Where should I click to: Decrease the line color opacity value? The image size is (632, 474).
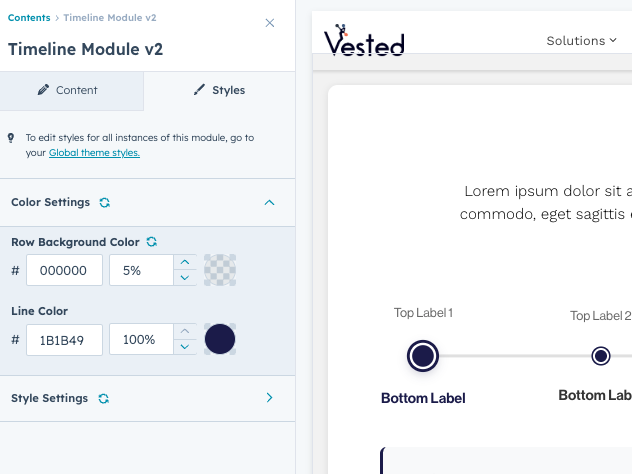(x=185, y=347)
